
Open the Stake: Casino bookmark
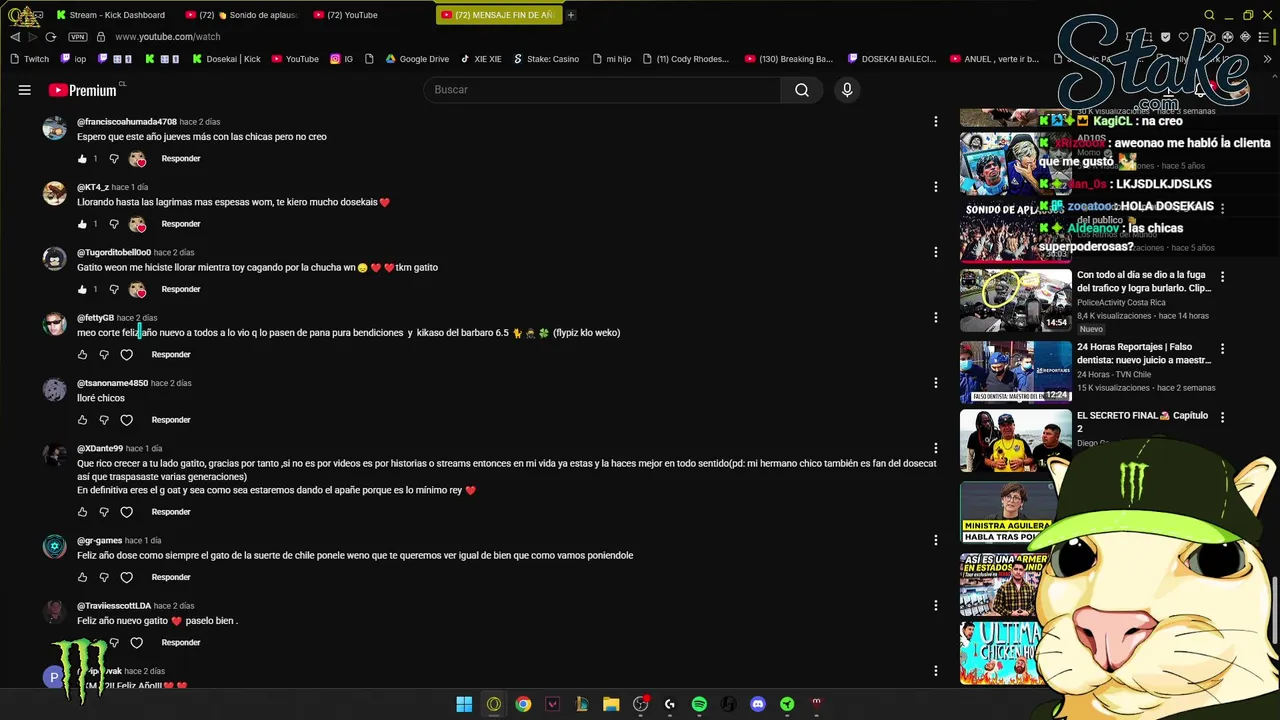pos(546,59)
